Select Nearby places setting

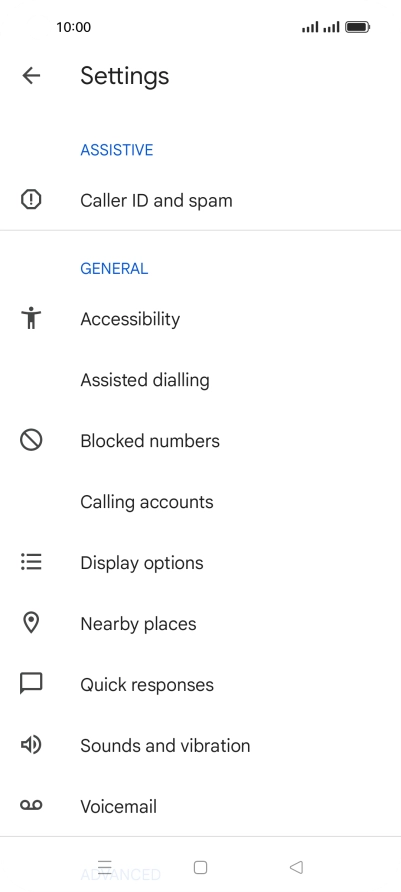click(x=200, y=623)
